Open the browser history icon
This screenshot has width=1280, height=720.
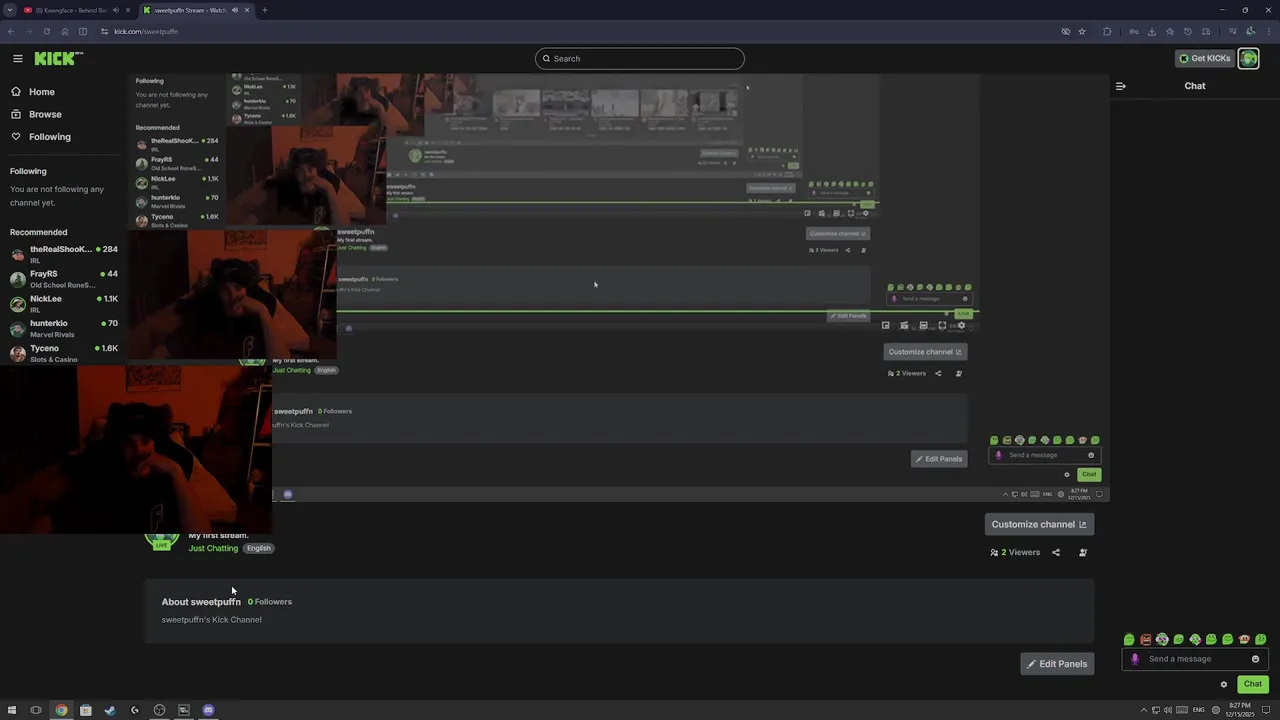tap(1187, 31)
